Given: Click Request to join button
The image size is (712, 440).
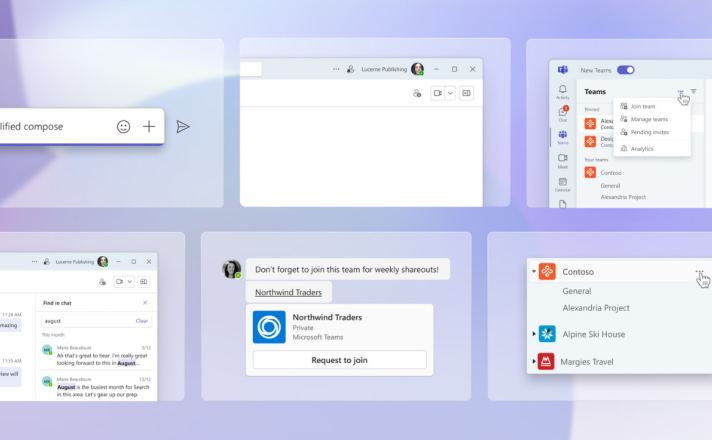Looking at the screenshot, I should pyautogui.click(x=340, y=360).
